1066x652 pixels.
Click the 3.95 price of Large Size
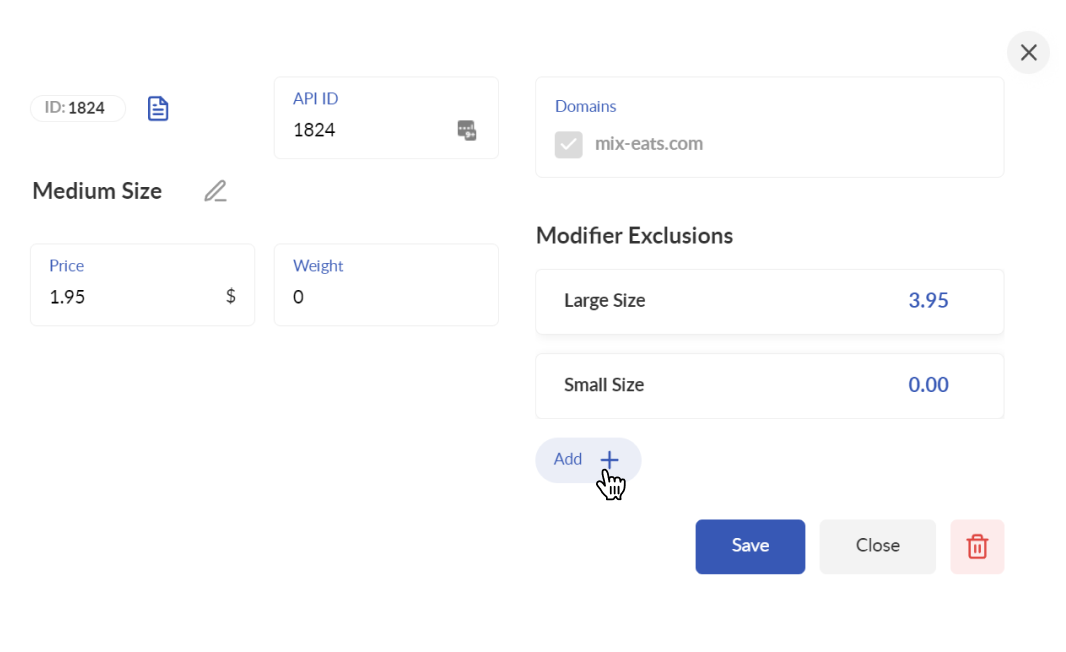pyautogui.click(x=928, y=301)
